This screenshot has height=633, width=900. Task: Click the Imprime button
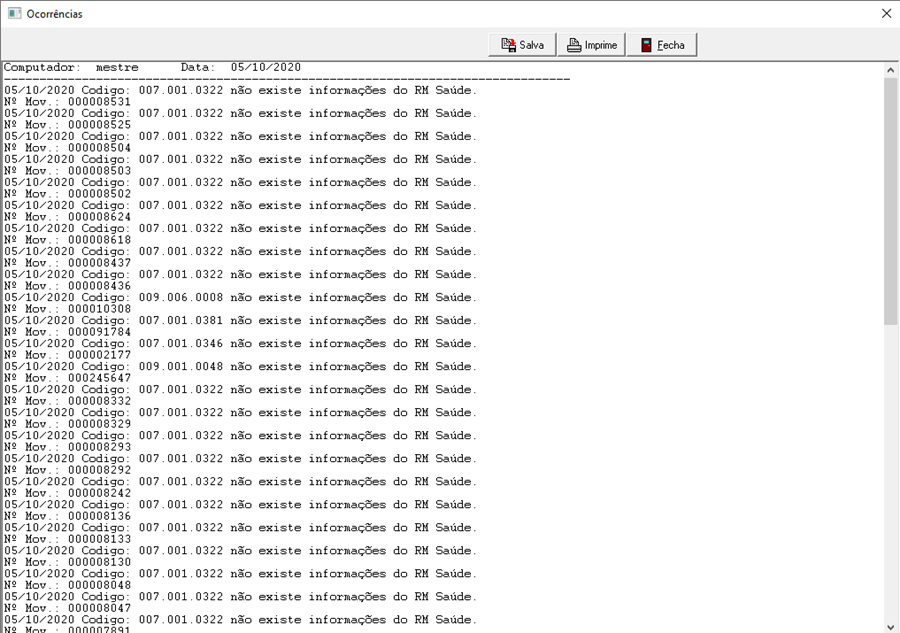point(592,45)
